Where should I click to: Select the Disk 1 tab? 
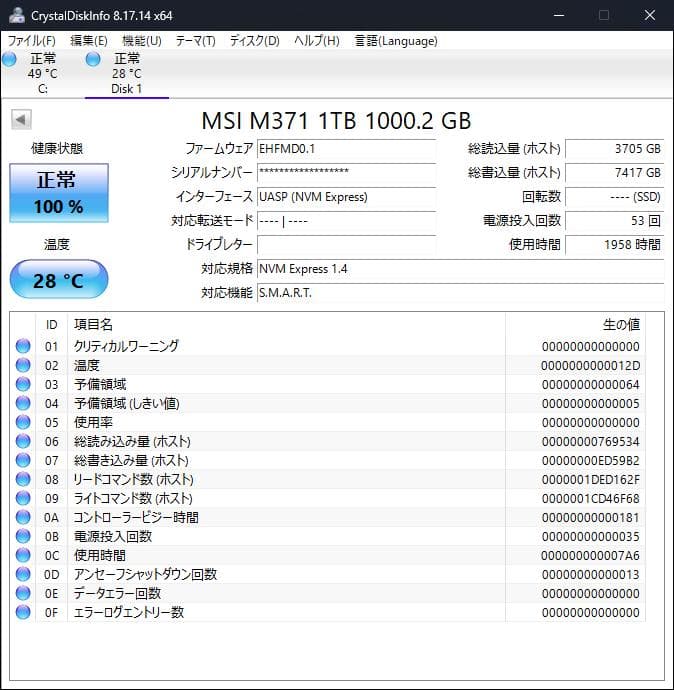click(x=127, y=73)
